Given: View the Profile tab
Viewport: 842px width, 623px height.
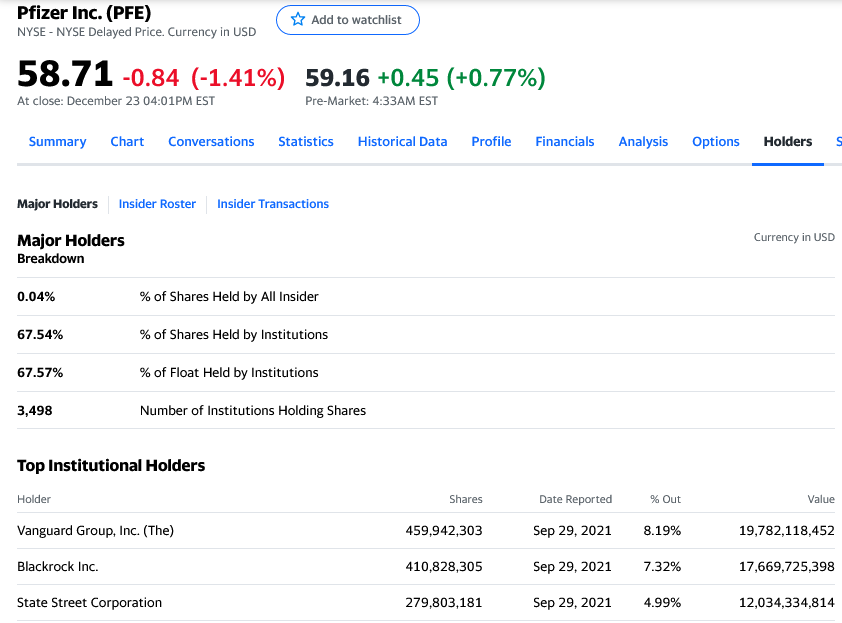Looking at the screenshot, I should 491,142.
